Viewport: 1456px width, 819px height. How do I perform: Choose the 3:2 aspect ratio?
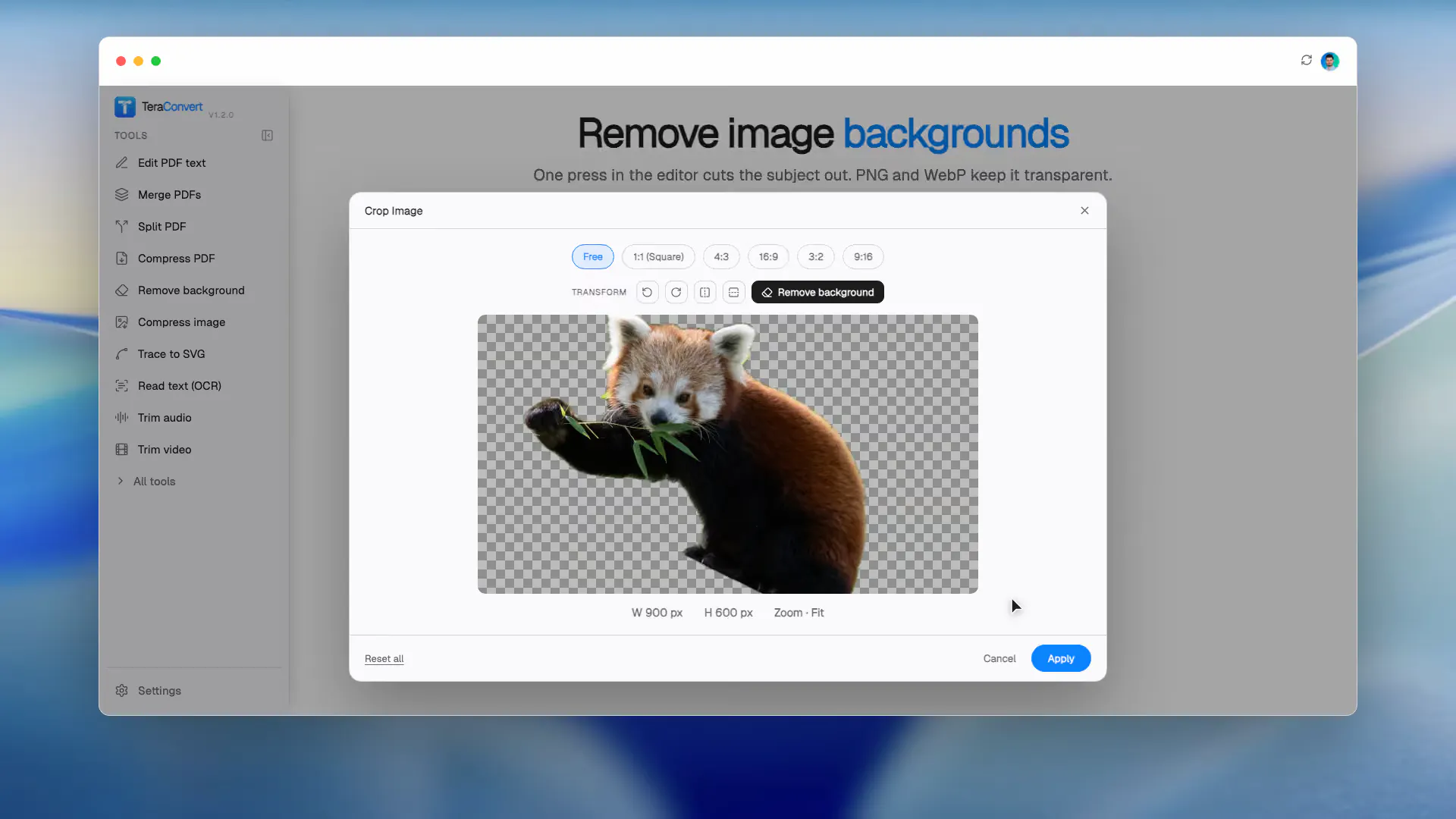pyautogui.click(x=816, y=256)
